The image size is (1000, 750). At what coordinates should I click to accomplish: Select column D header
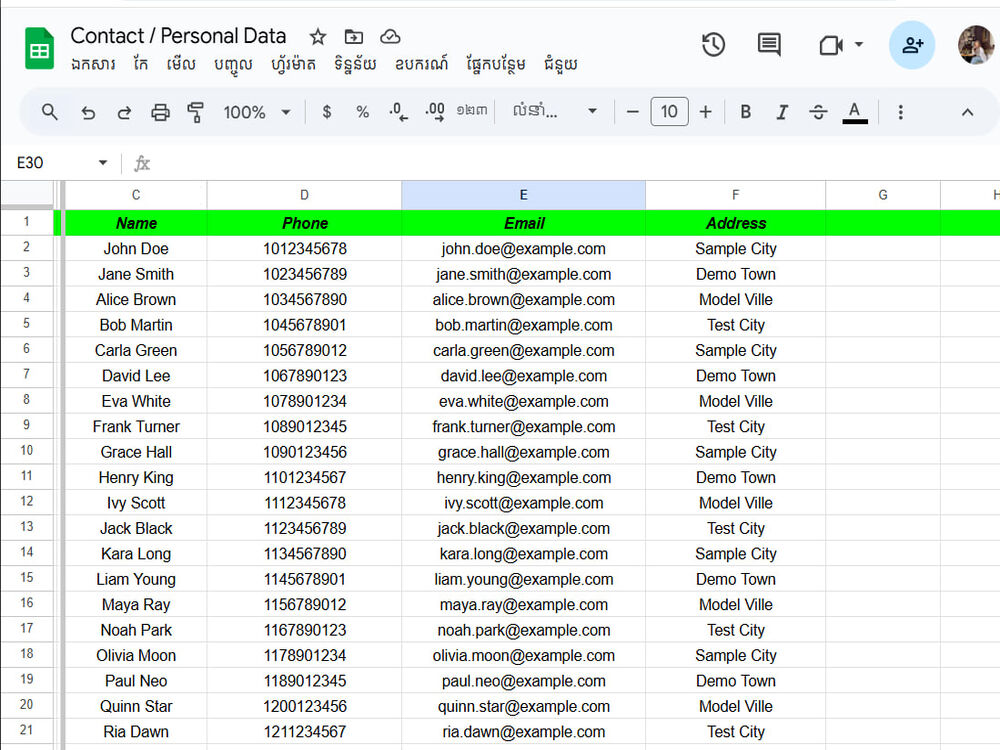[304, 195]
